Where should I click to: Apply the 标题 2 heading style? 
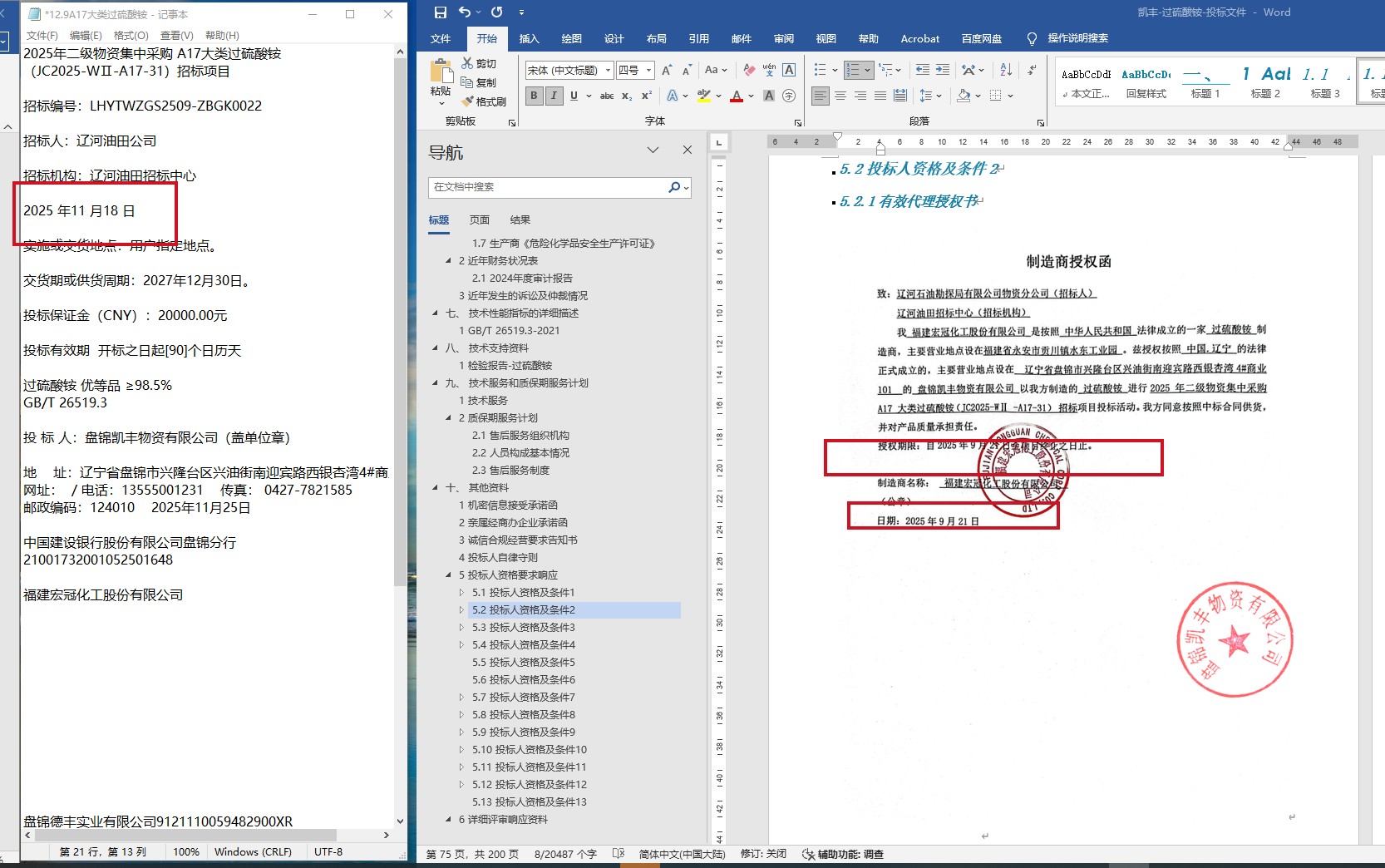coord(1265,81)
